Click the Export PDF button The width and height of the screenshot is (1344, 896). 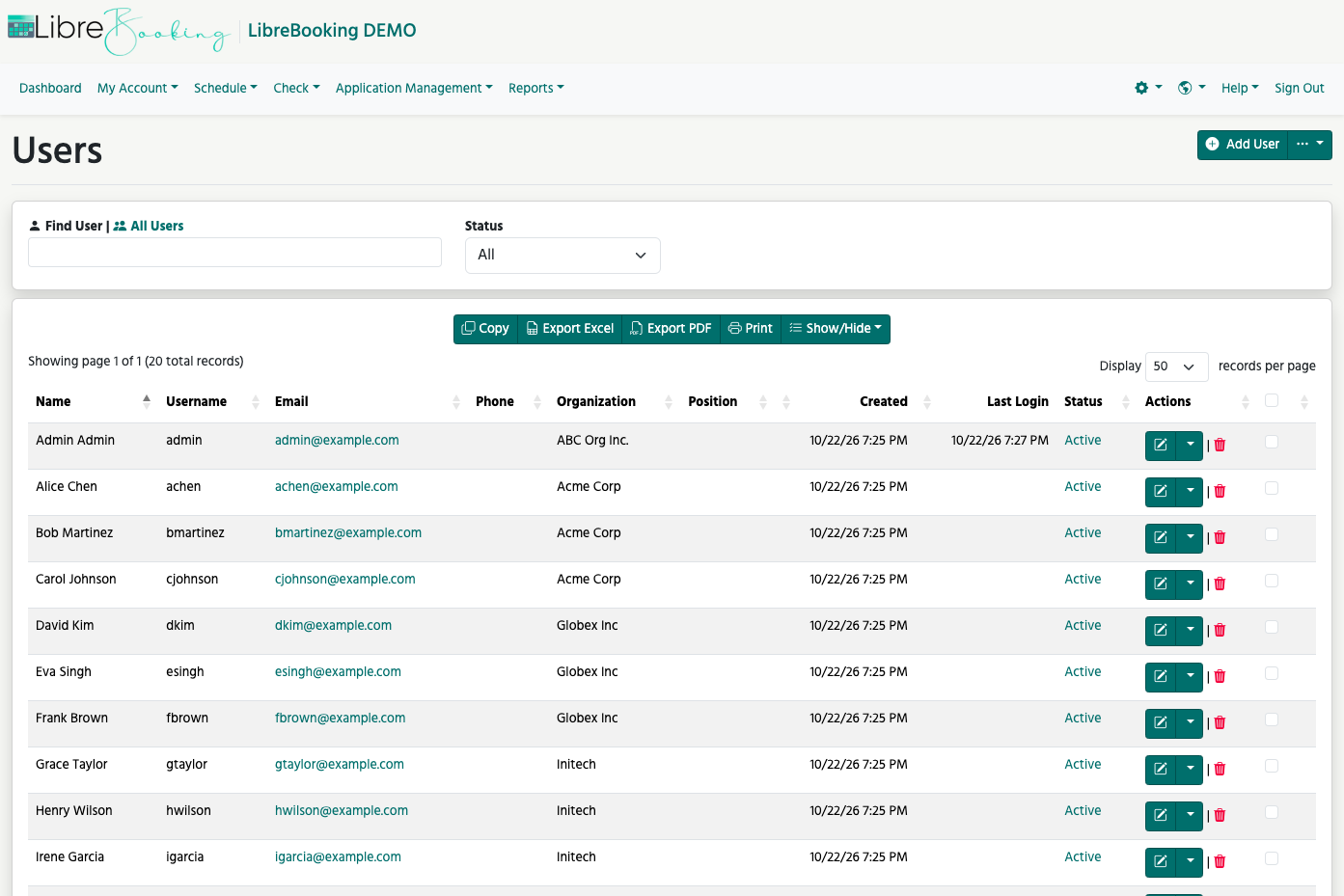671,329
